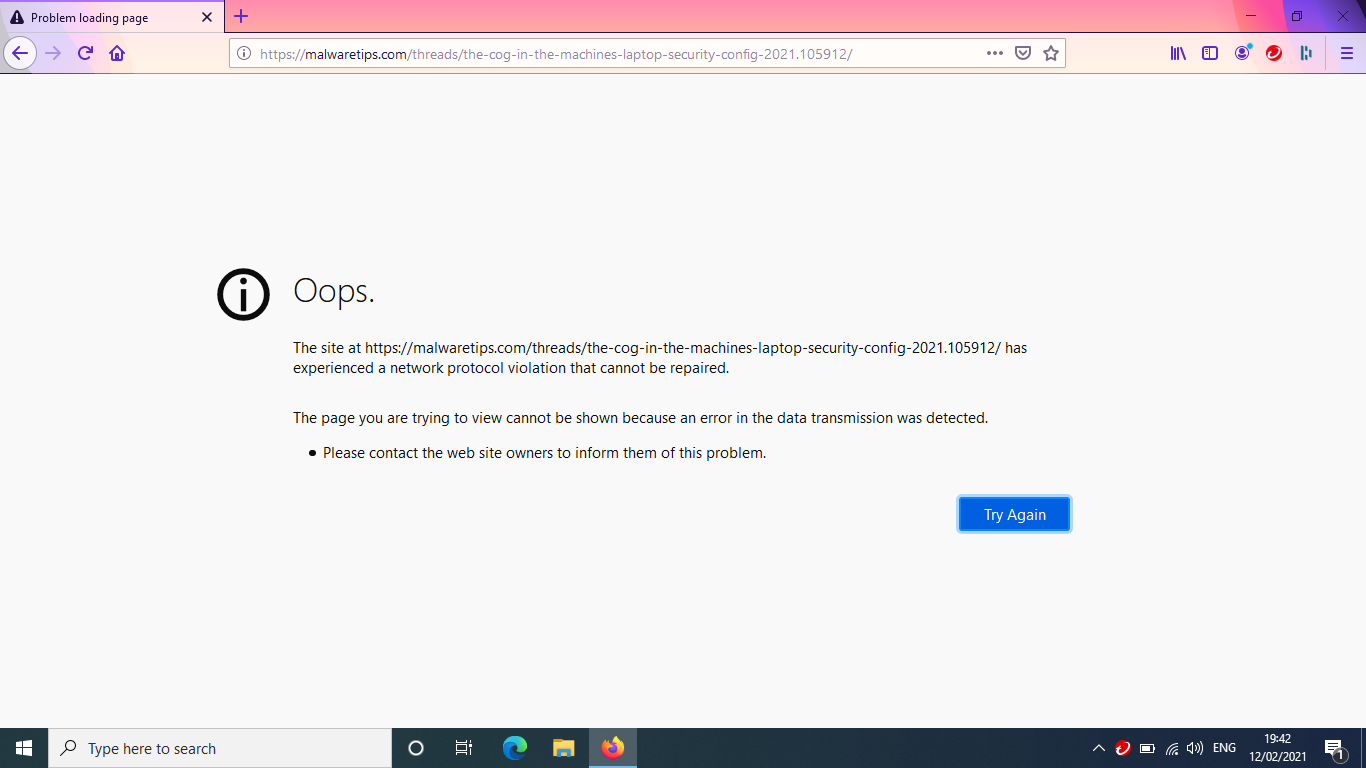
Task: Open File Explorer from the taskbar
Action: coord(564,748)
